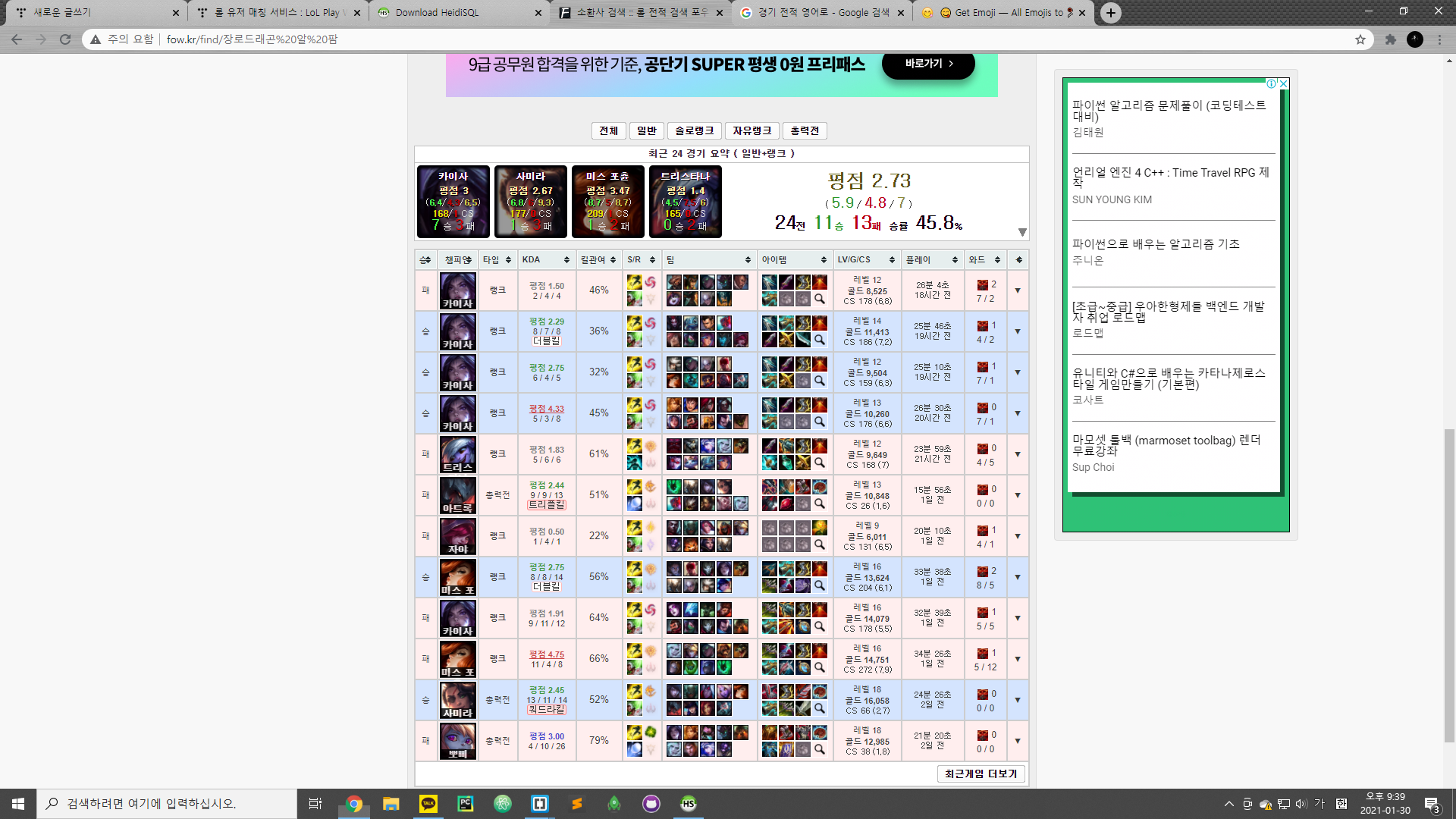
Task: Select the solo rank filter tab
Action: point(695,130)
